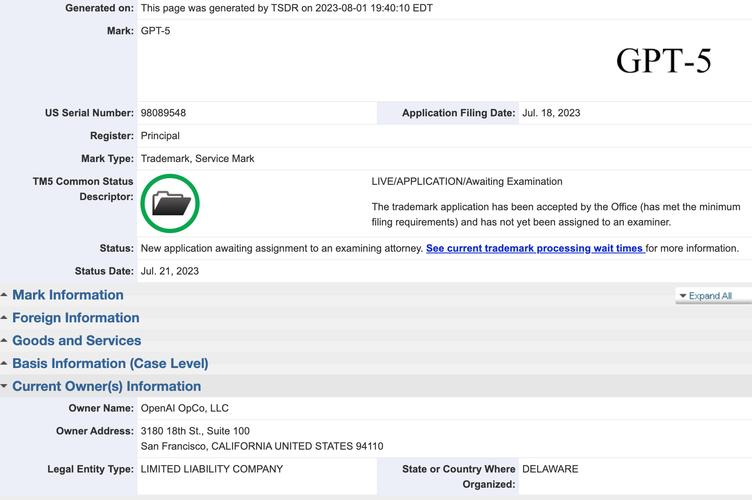Click the DELAWARE organization value
The image size is (752, 500).
point(550,469)
